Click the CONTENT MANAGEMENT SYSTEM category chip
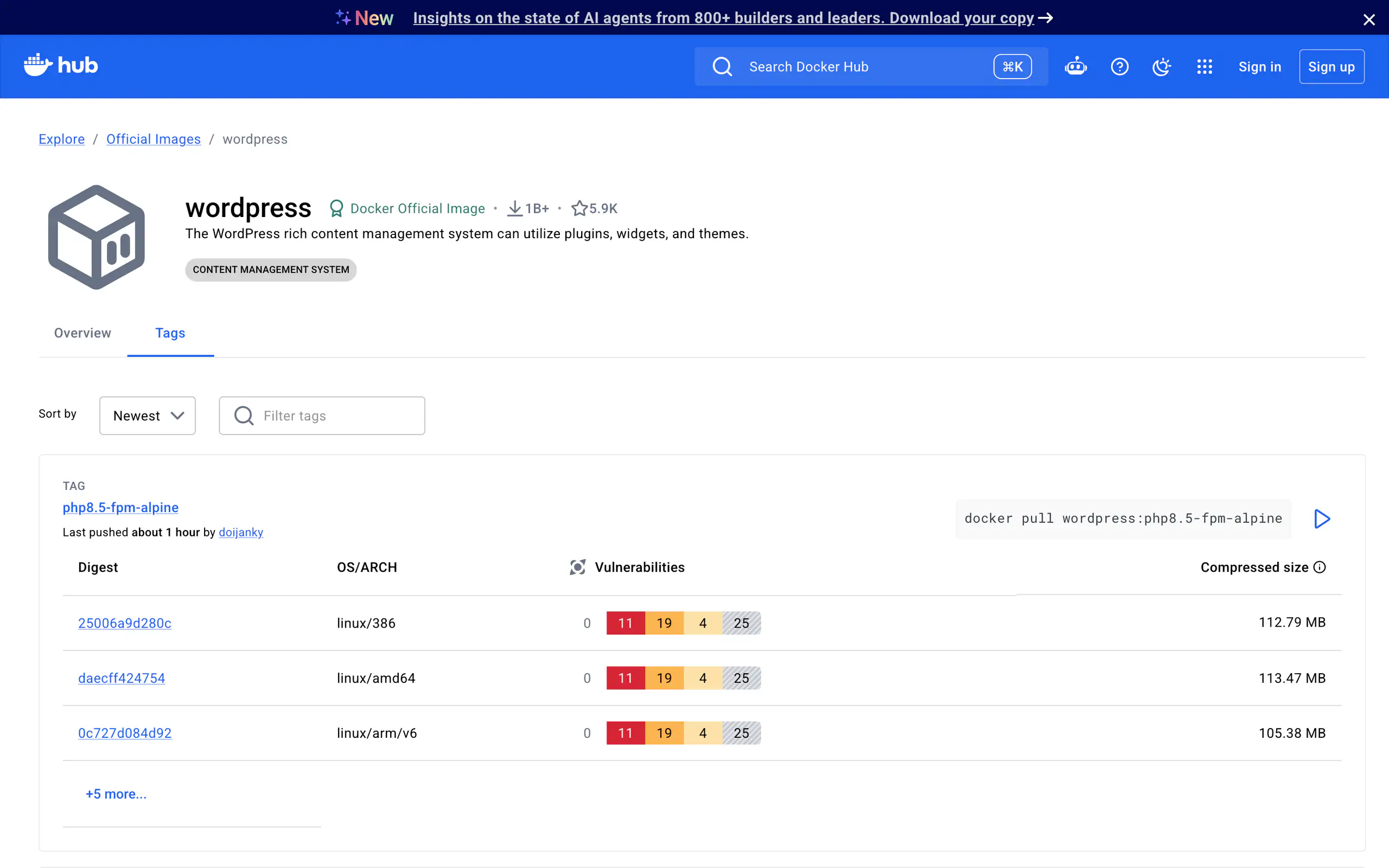 271,270
